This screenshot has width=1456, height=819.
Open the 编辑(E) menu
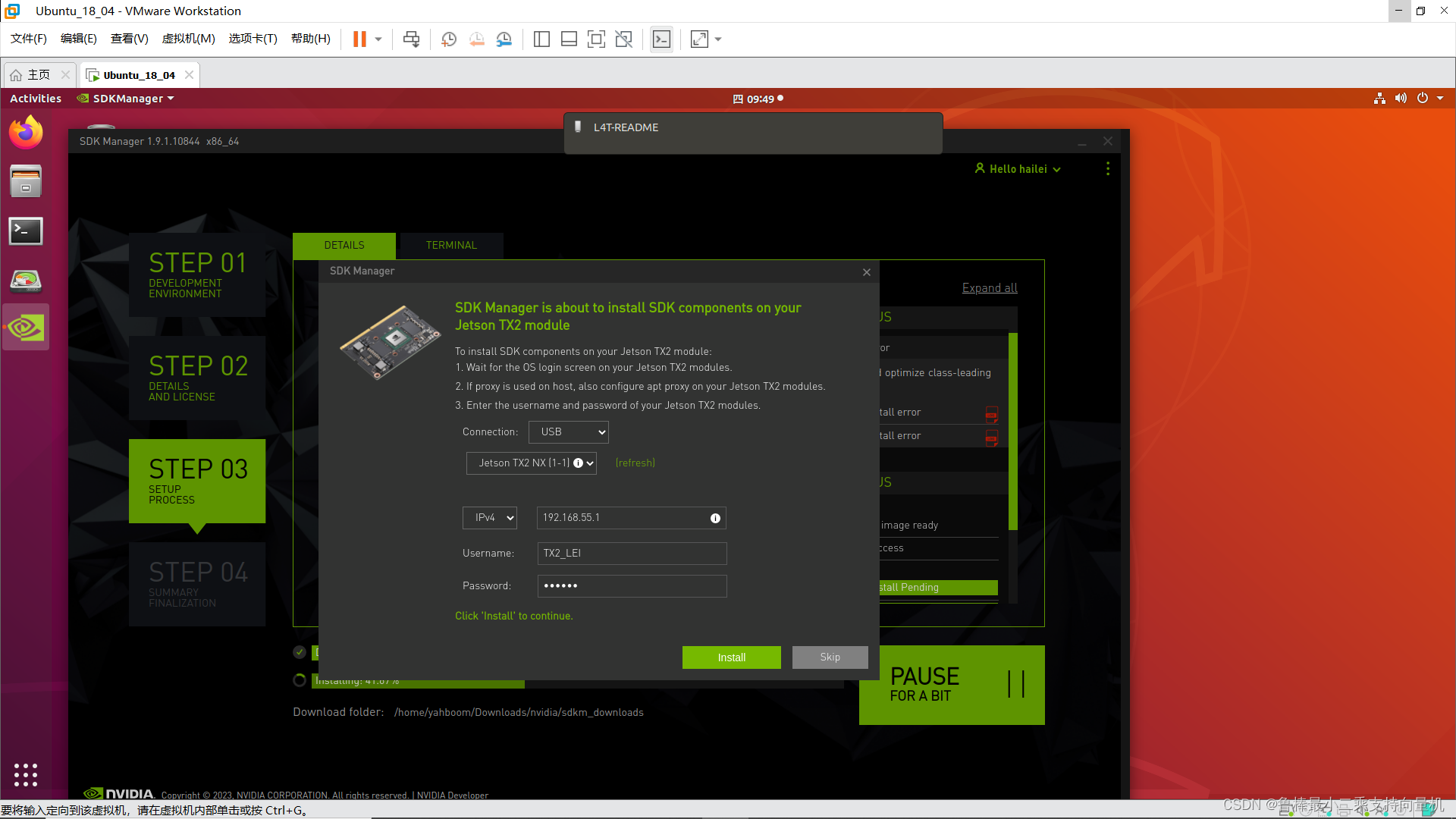(x=79, y=39)
